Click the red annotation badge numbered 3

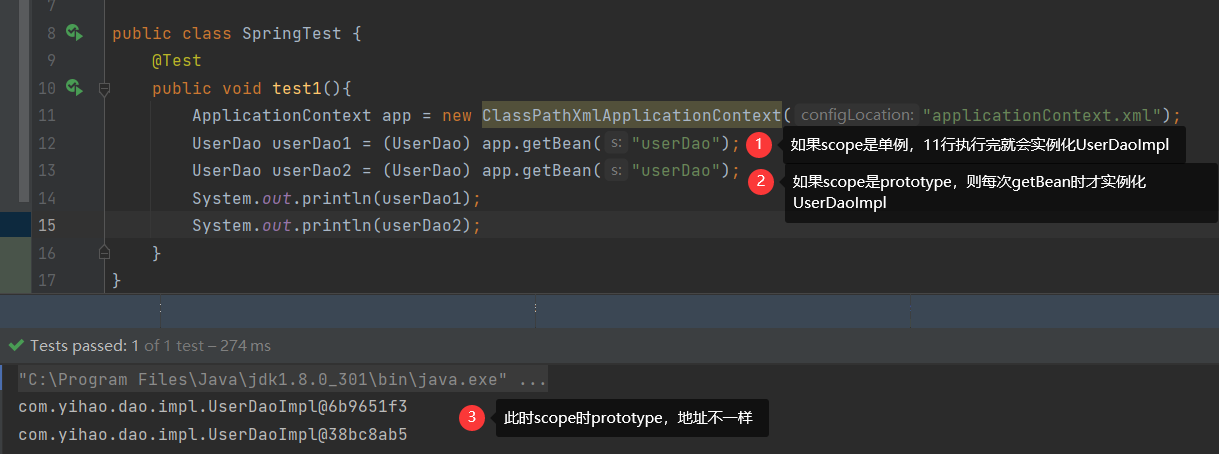[472, 418]
